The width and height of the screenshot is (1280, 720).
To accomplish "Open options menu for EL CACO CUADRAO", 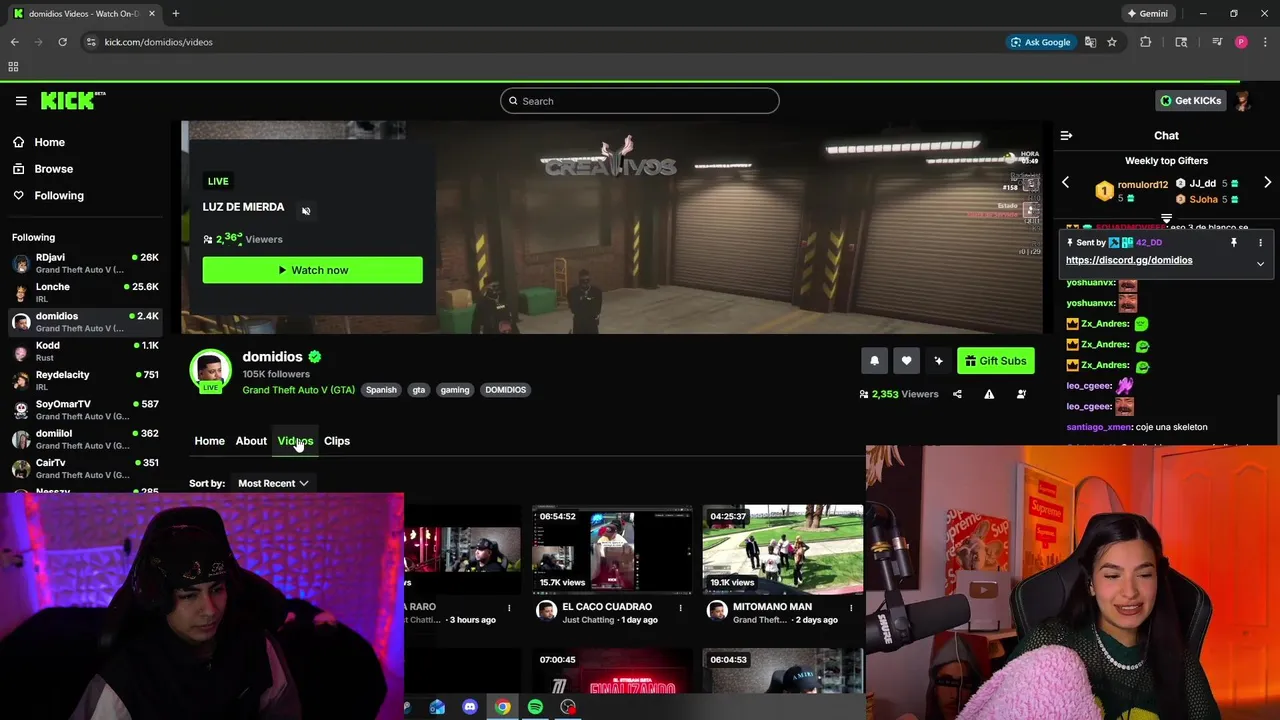I will pyautogui.click(x=681, y=607).
